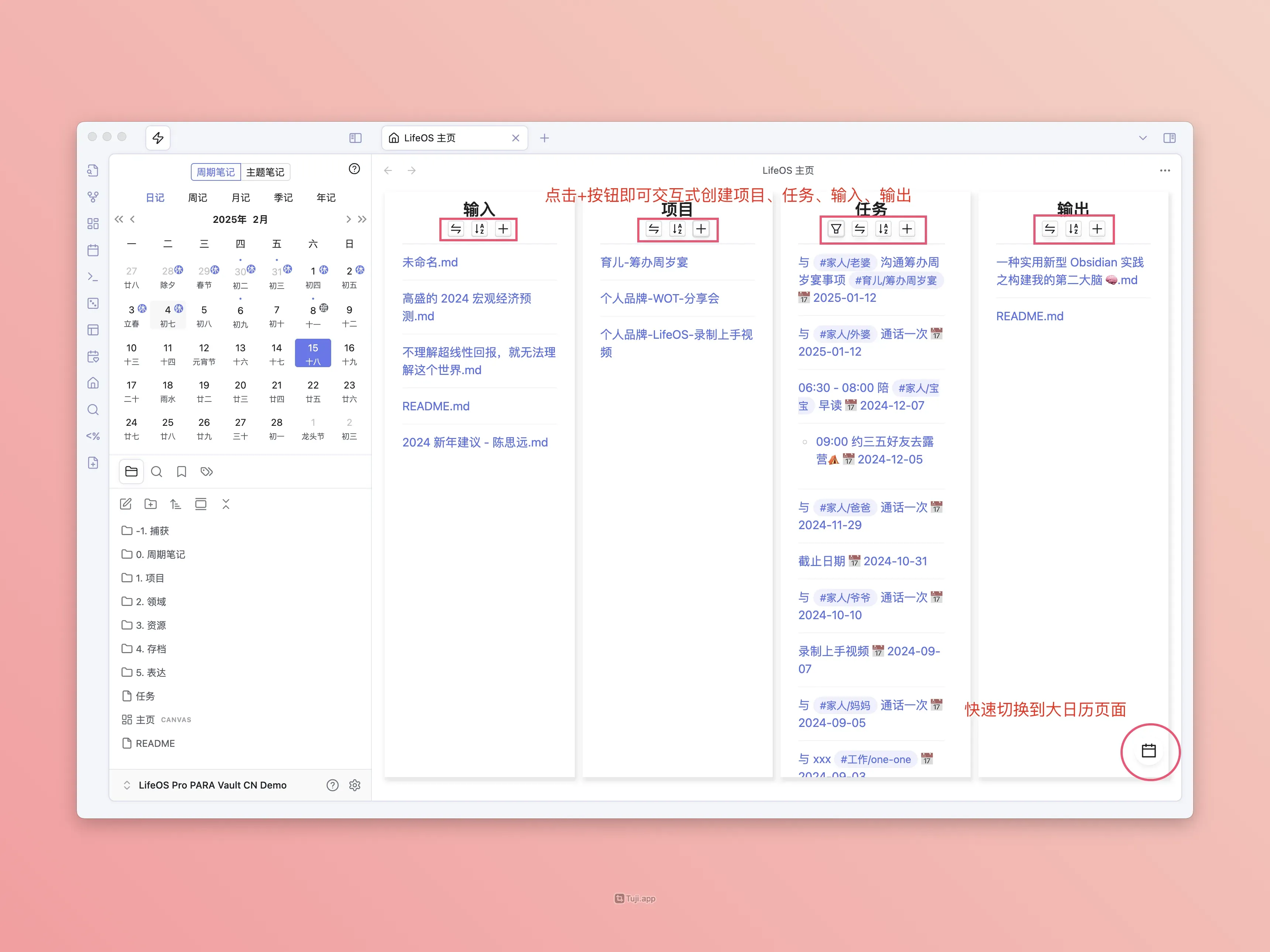The height and width of the screenshot is (952, 1270).
Task: Select February 20 in calendar
Action: tap(240, 391)
